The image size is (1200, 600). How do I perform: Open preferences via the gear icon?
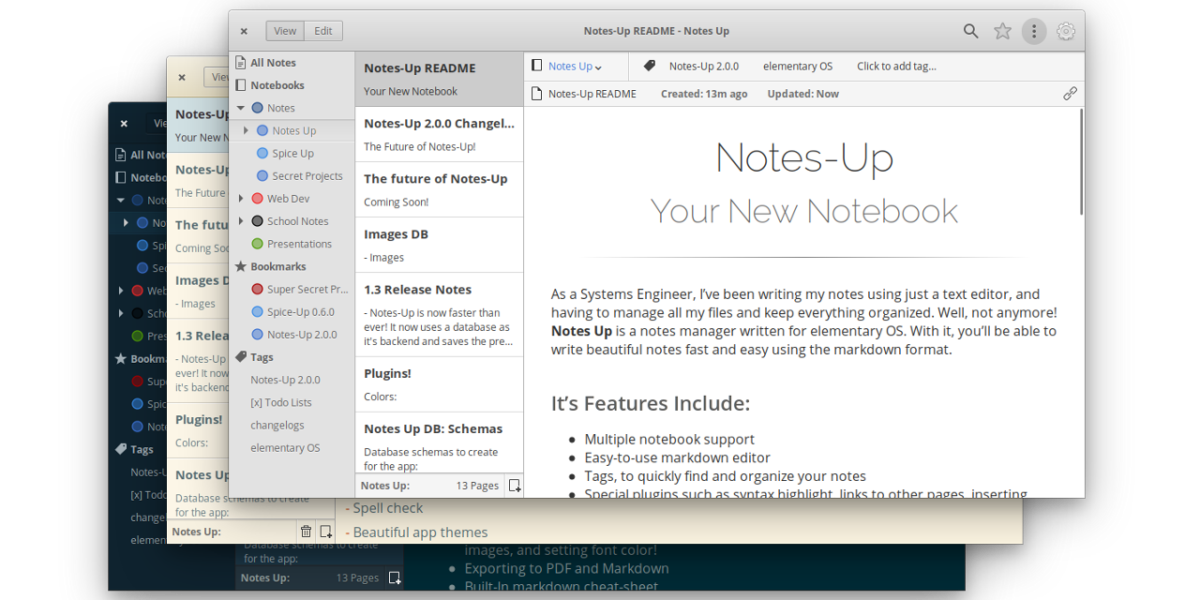pos(1065,31)
